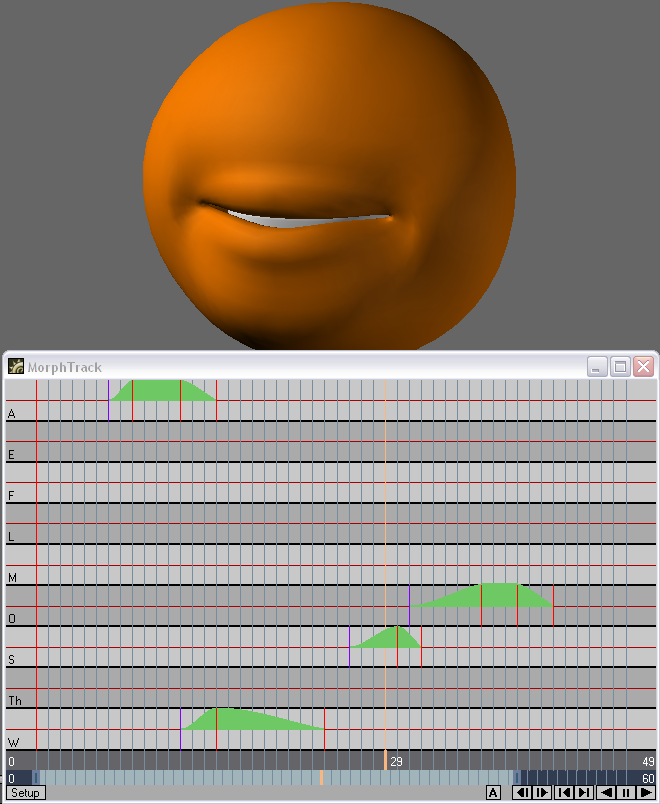Step back one frame

pos(522,793)
